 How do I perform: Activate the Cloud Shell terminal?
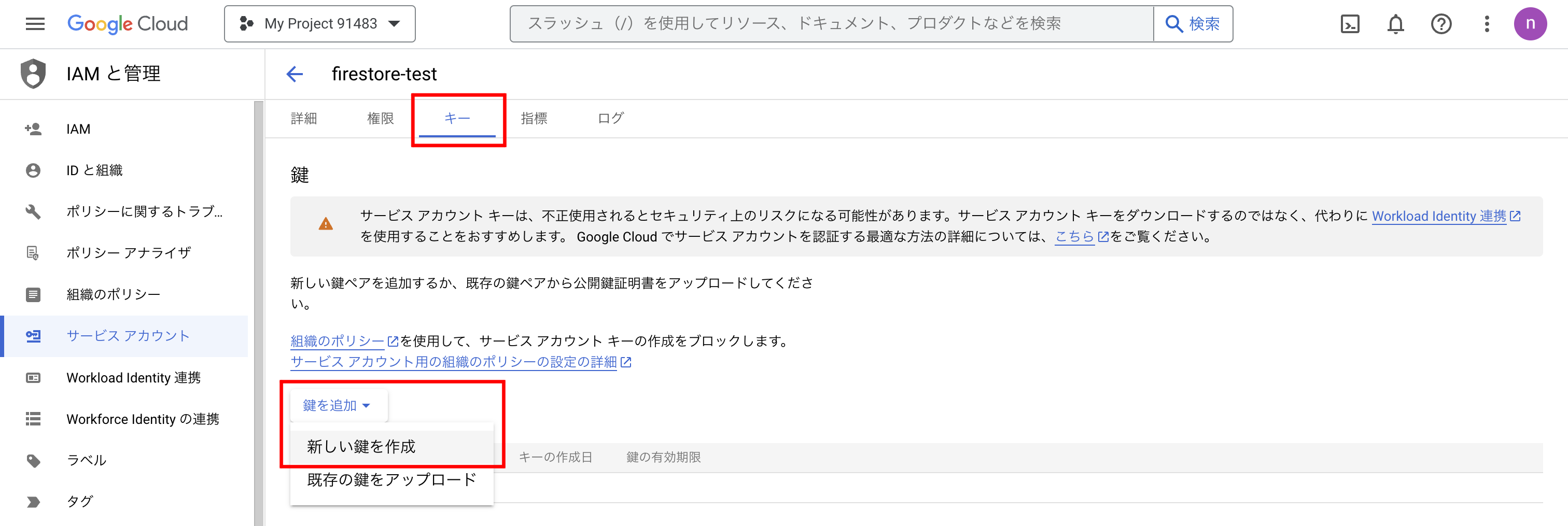(1350, 24)
